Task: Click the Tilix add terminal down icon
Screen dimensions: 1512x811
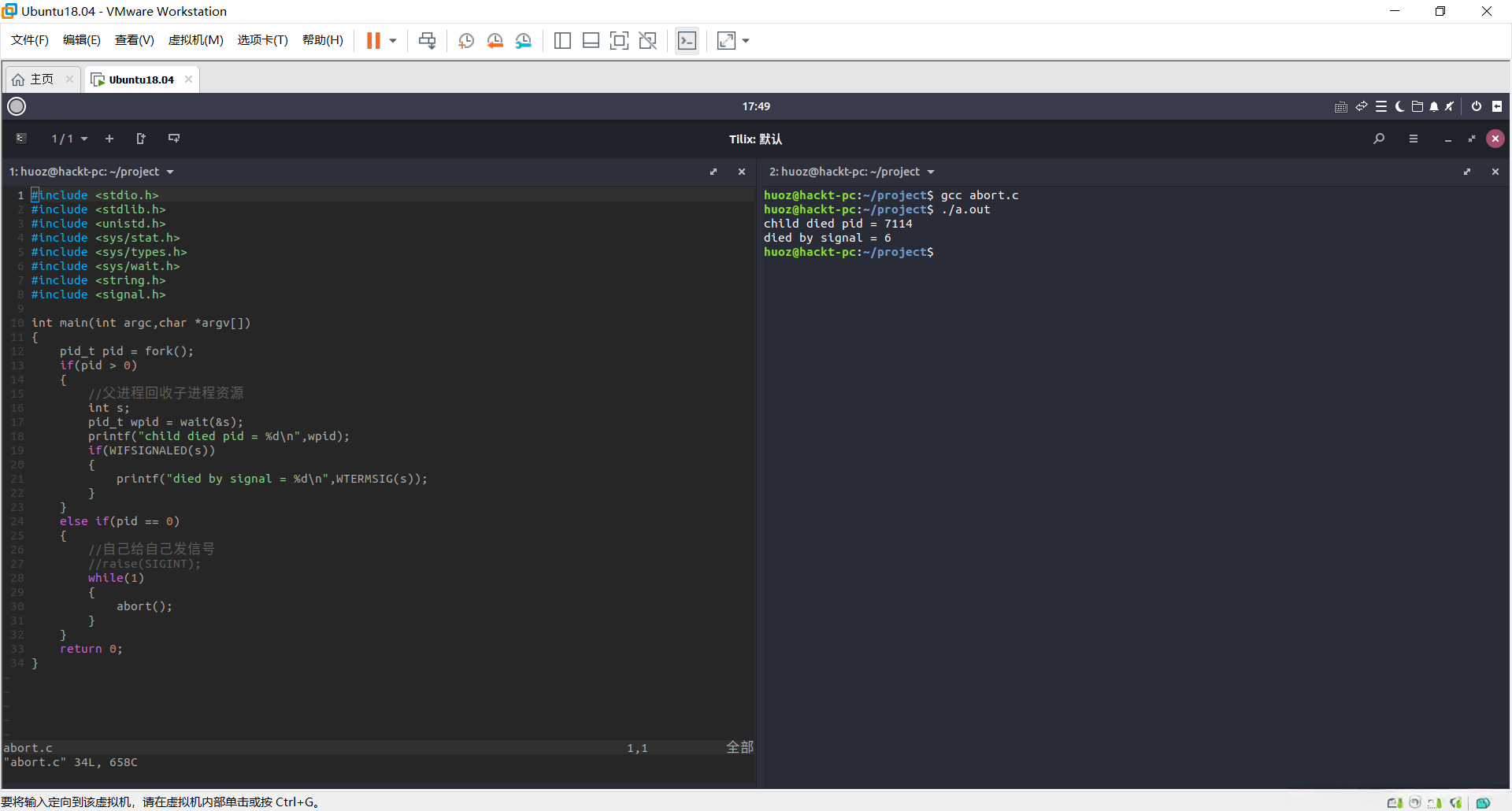Action: [174, 139]
